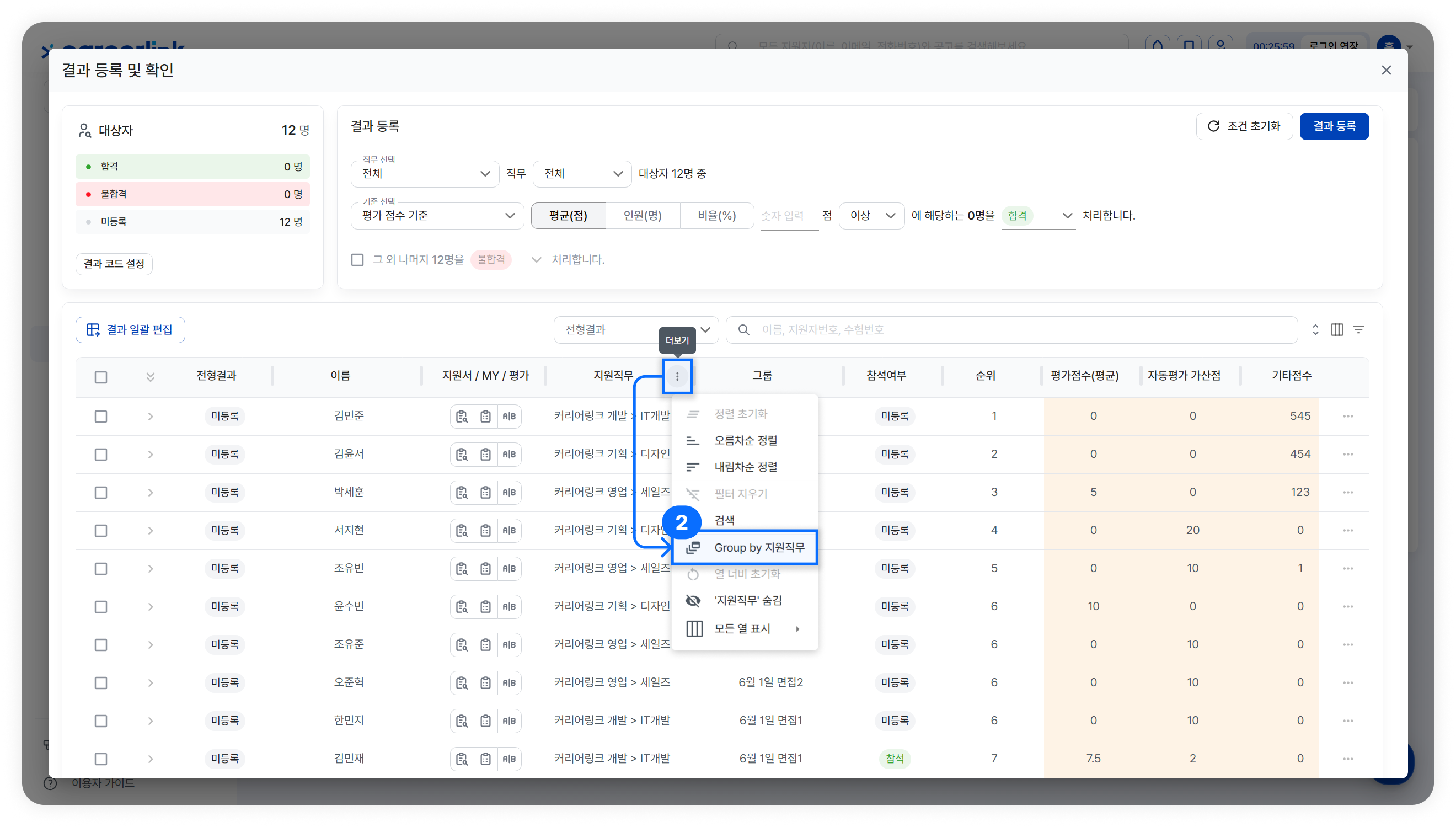Open clipboard MY icon for 서지현

(x=485, y=531)
